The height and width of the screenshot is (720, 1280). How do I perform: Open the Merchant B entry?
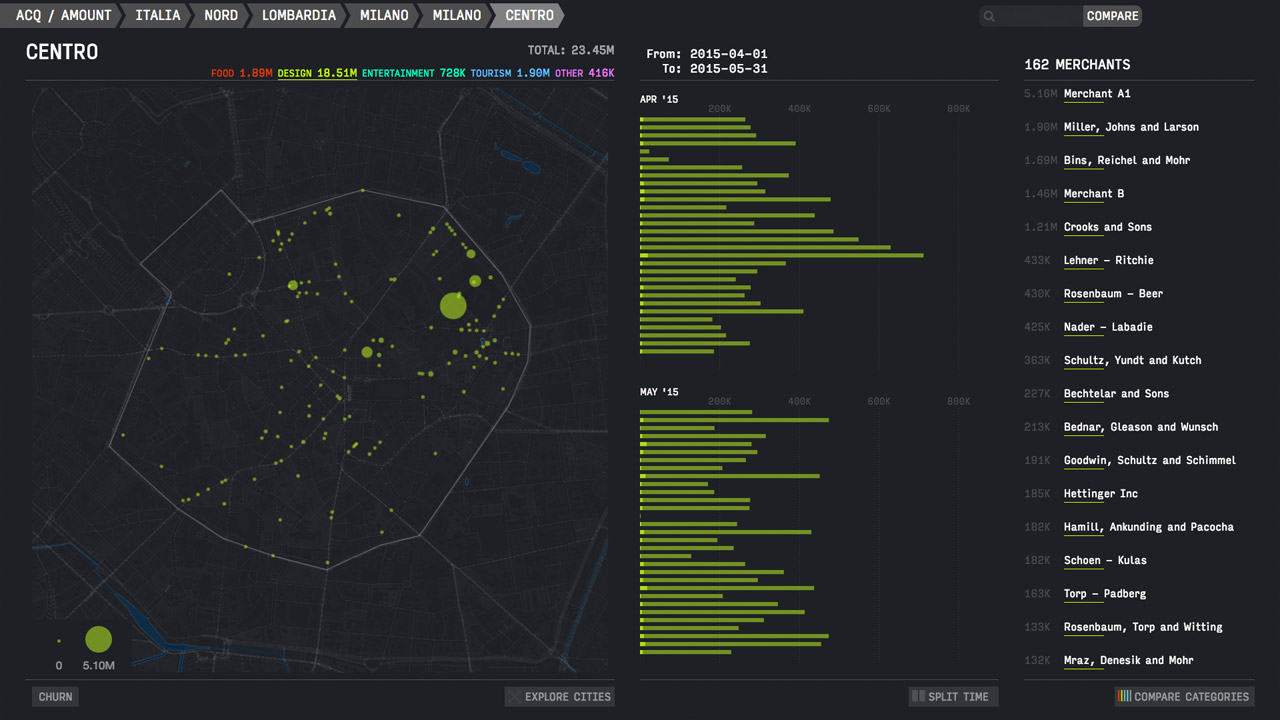pyautogui.click(x=1094, y=194)
